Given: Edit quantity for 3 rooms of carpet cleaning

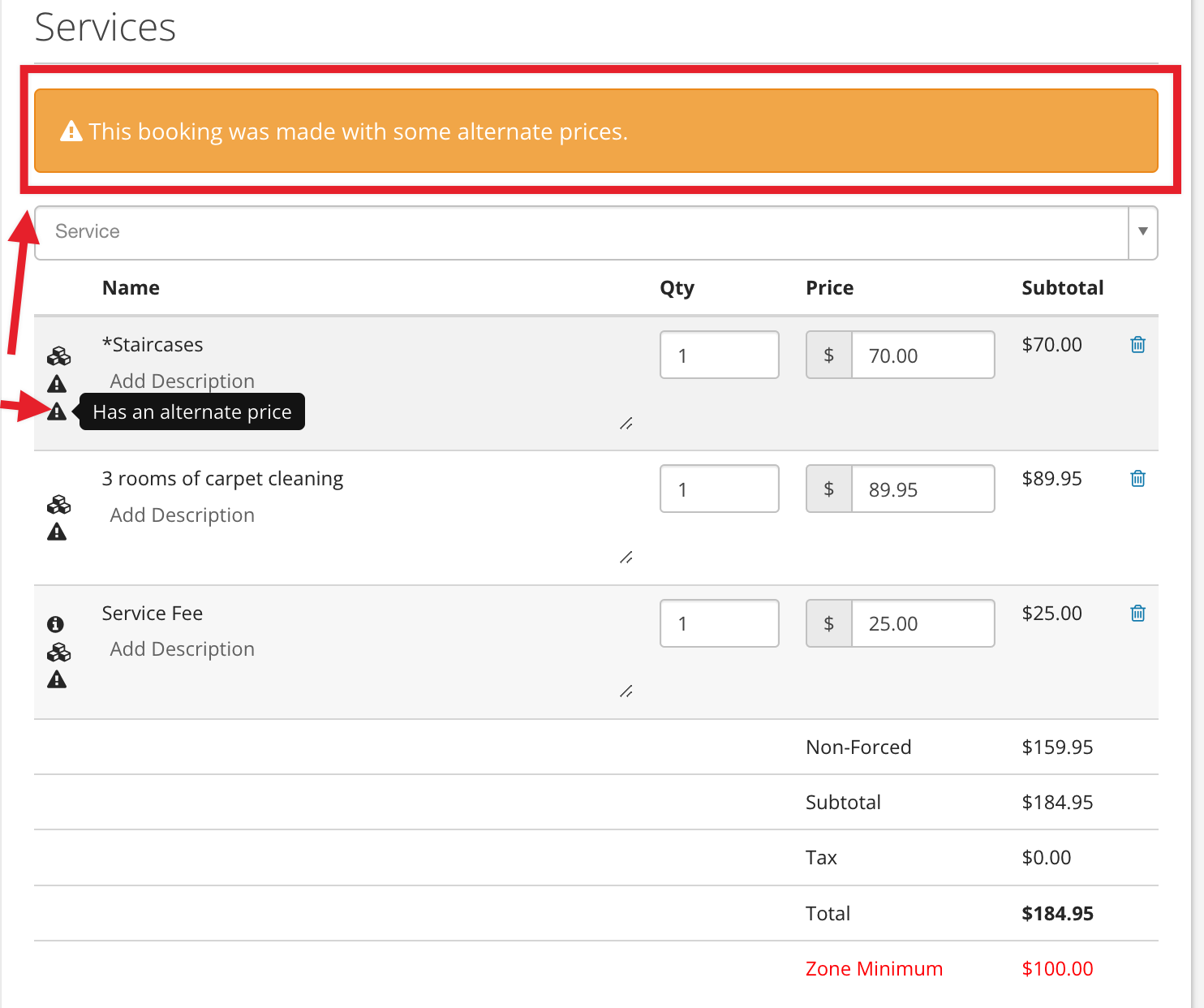Looking at the screenshot, I should click(x=720, y=489).
